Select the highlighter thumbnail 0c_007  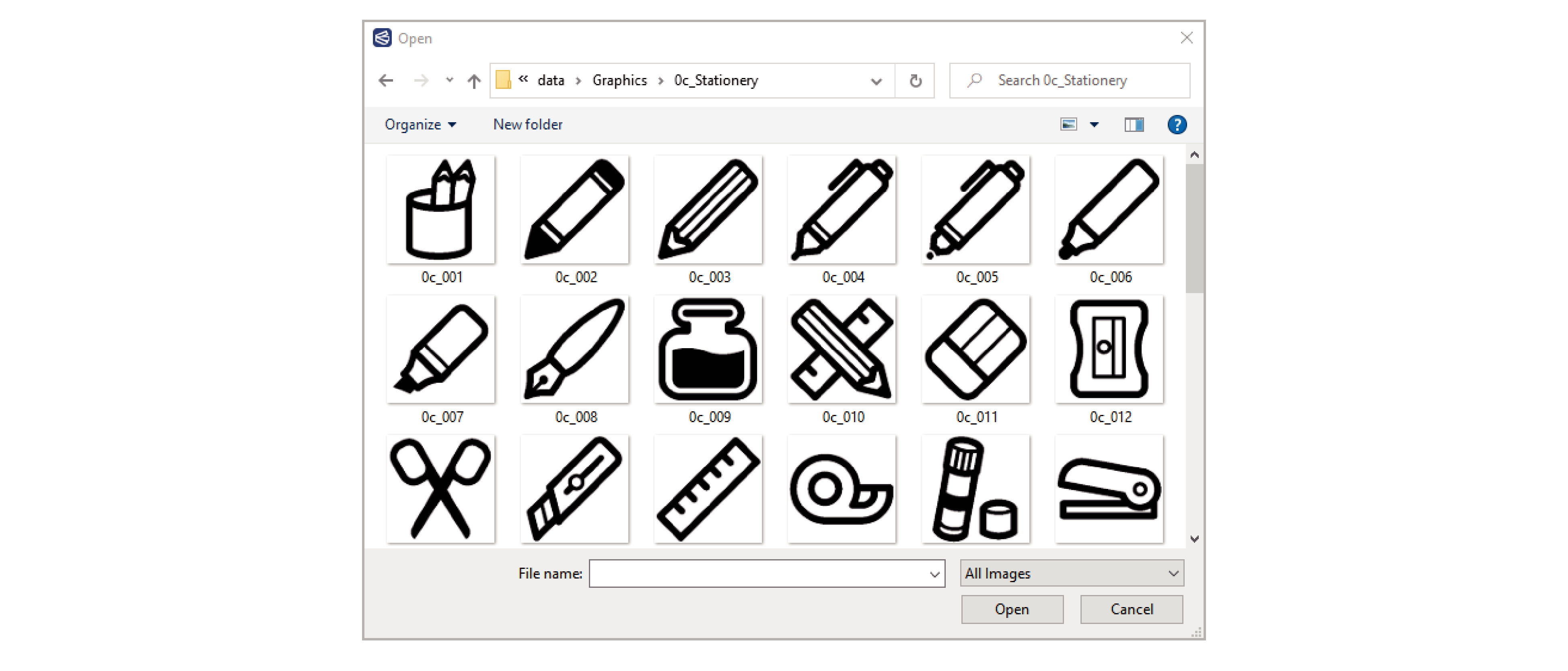(x=441, y=349)
